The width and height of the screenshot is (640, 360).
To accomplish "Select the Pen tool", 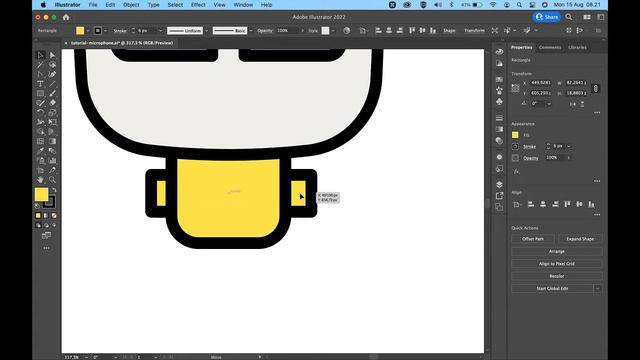I will tap(40, 74).
